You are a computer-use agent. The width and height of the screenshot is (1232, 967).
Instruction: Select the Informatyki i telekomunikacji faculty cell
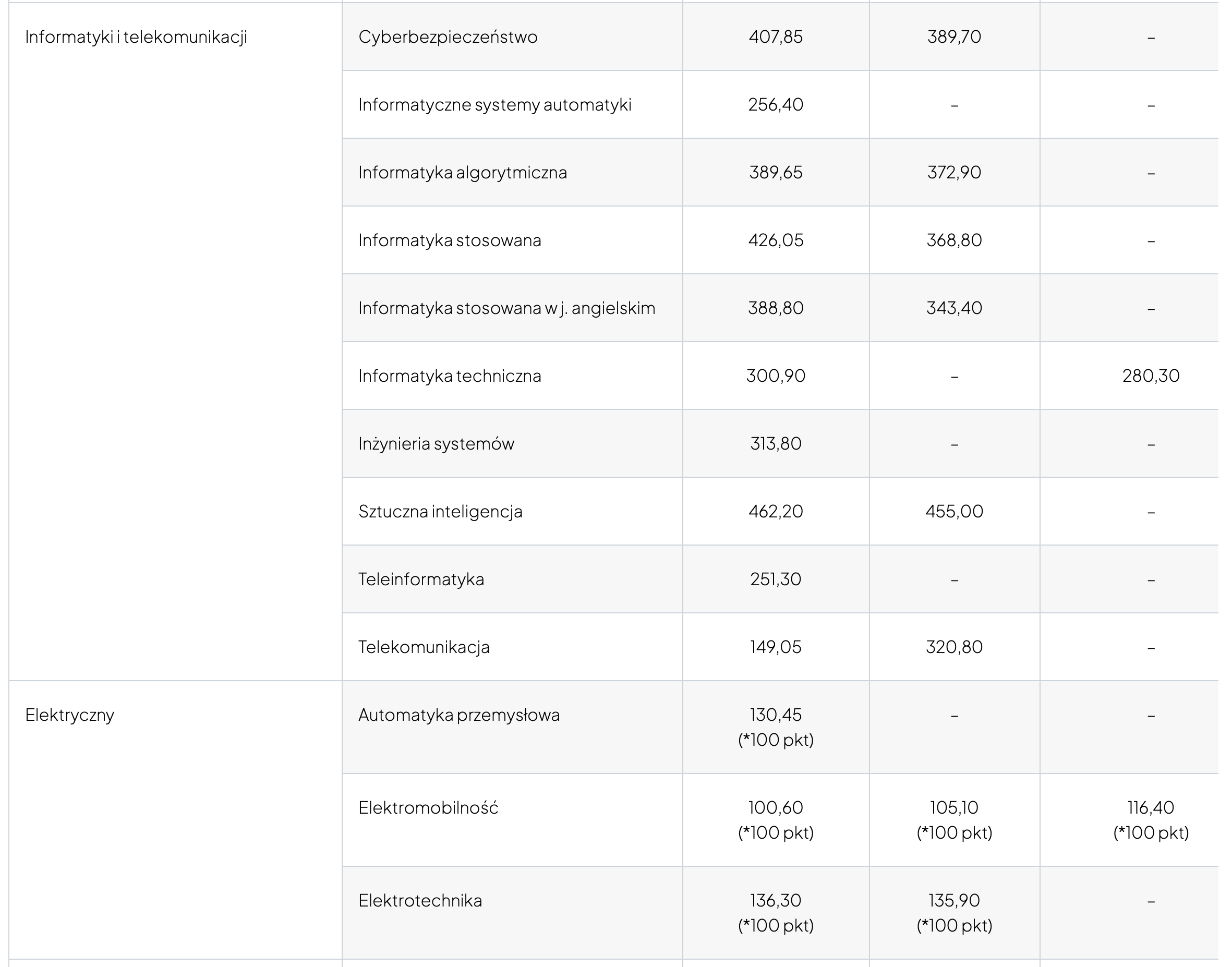tap(136, 37)
